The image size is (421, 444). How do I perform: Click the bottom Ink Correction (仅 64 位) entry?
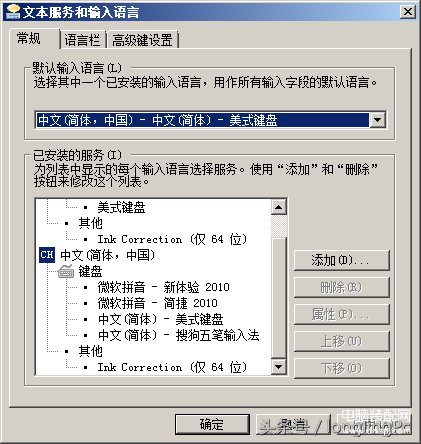(172, 367)
